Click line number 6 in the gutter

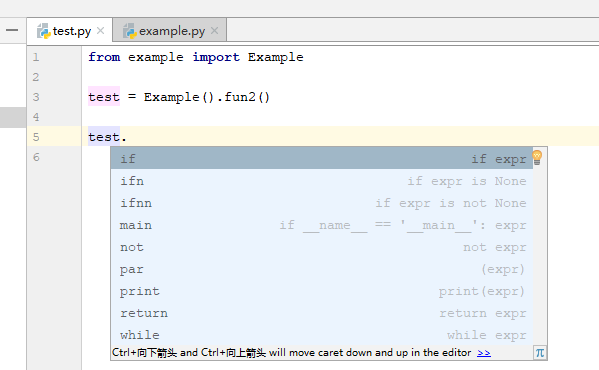click(x=36, y=157)
